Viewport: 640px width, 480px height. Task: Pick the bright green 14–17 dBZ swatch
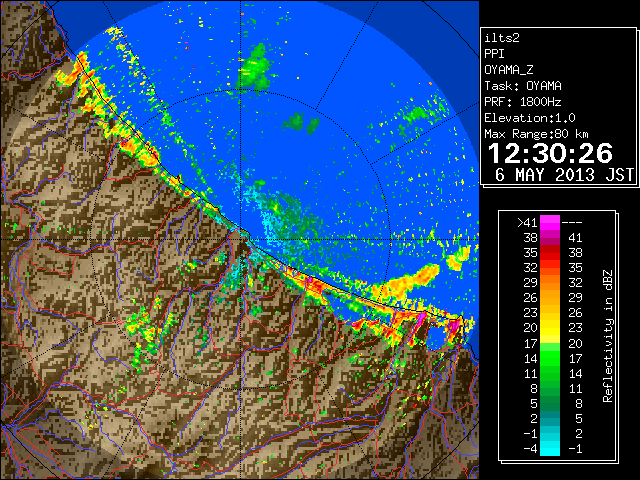[x=550, y=358]
